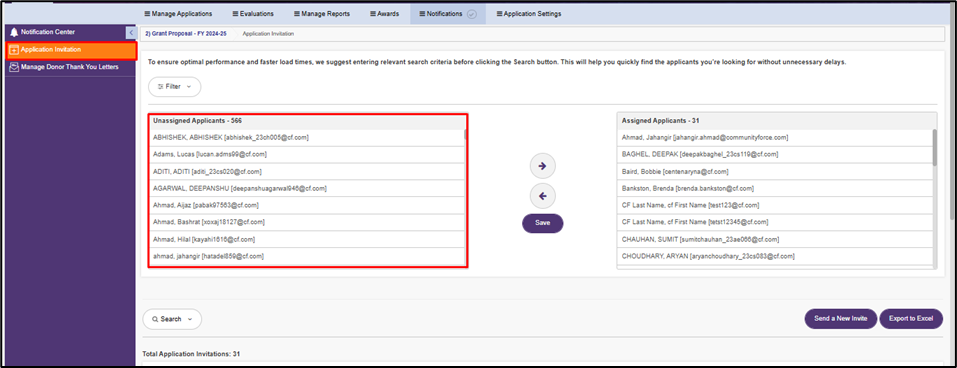Select BAGHEL, DEEPAK in assigned list
This screenshot has width=957, height=368.
(775, 154)
